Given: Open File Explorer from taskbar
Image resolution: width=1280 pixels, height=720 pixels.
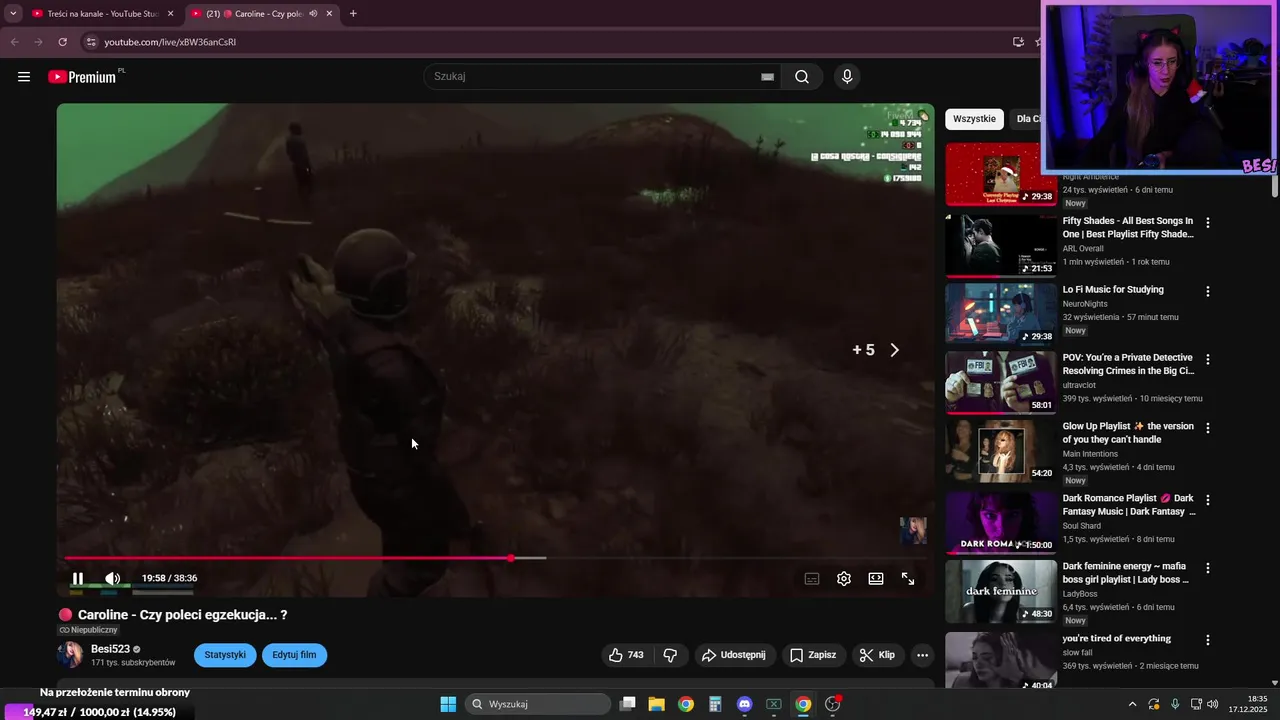Looking at the screenshot, I should tap(656, 704).
